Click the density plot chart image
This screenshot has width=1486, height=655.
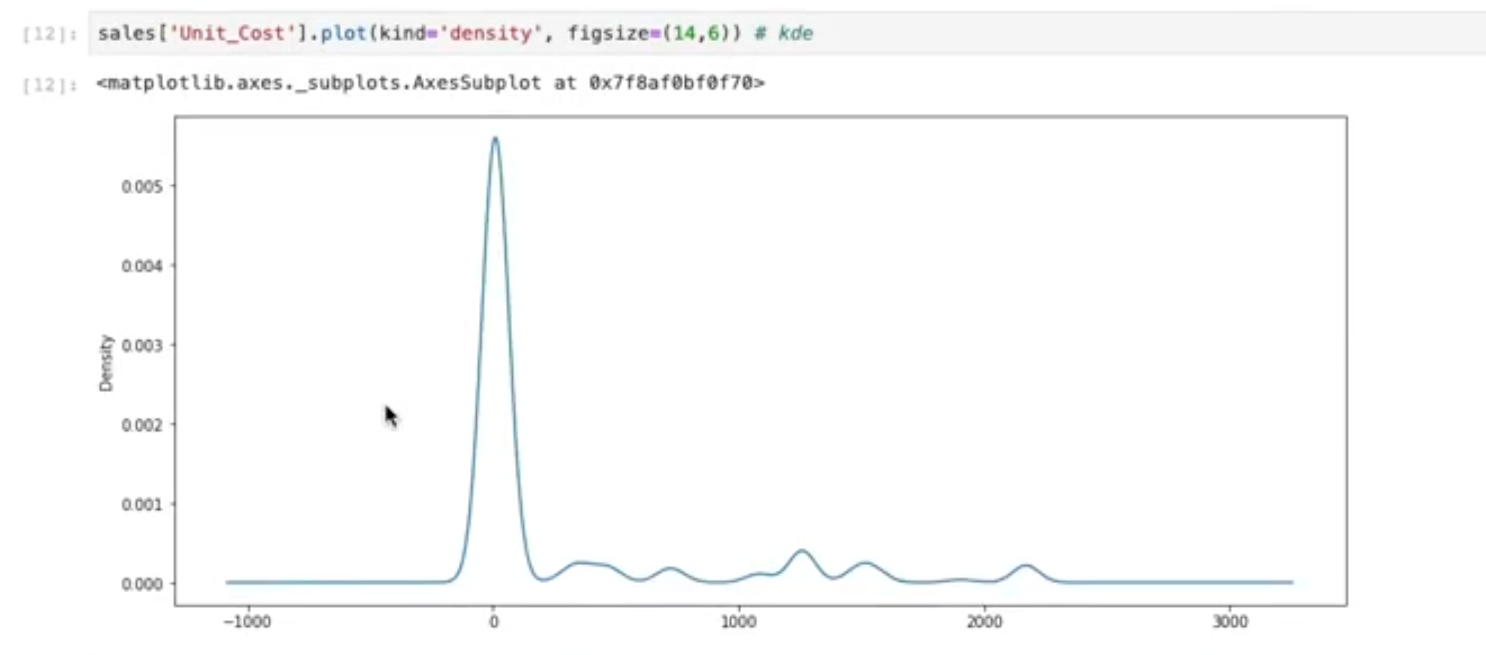coord(723,373)
